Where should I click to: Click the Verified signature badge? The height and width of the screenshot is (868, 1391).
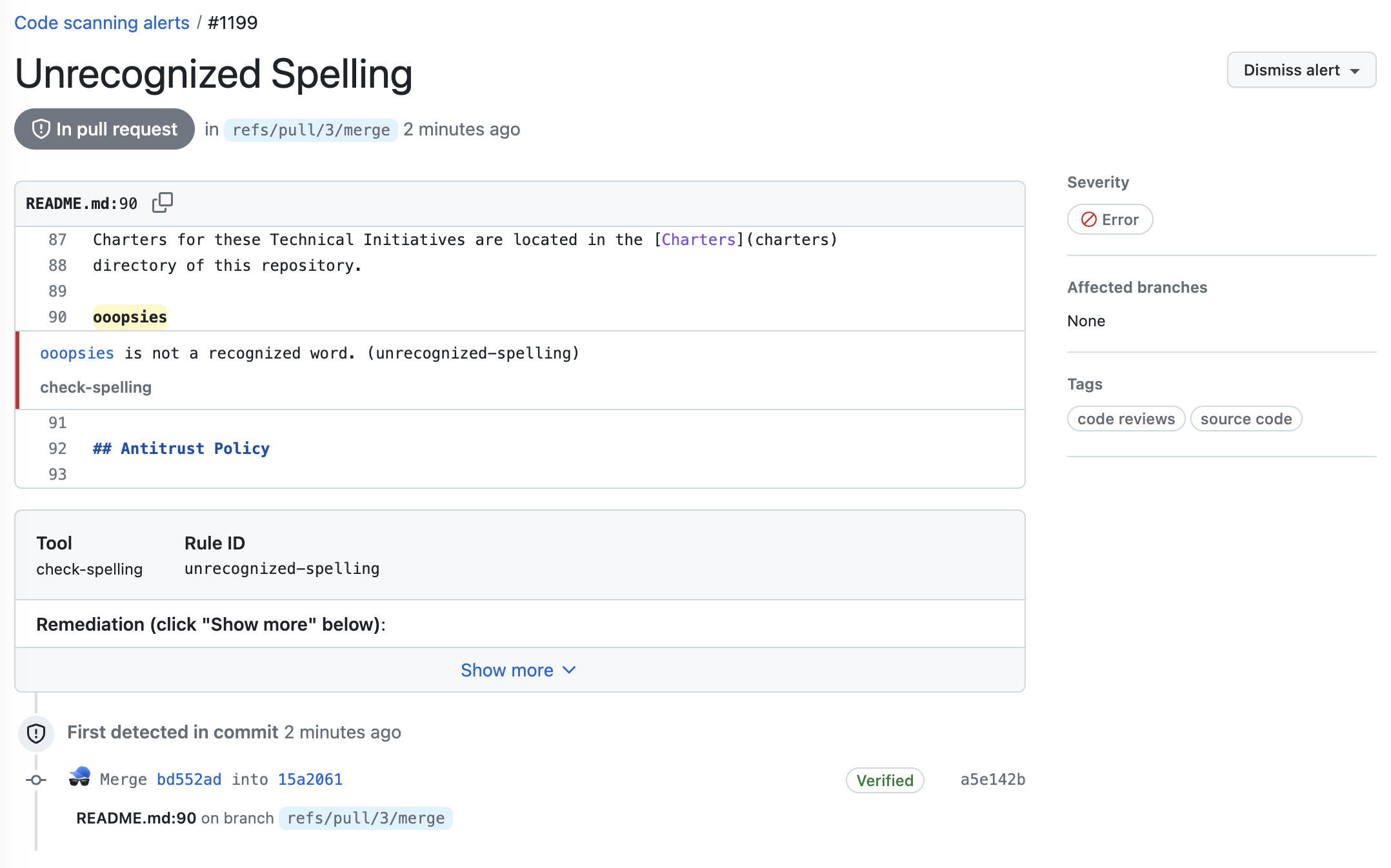[x=885, y=780]
